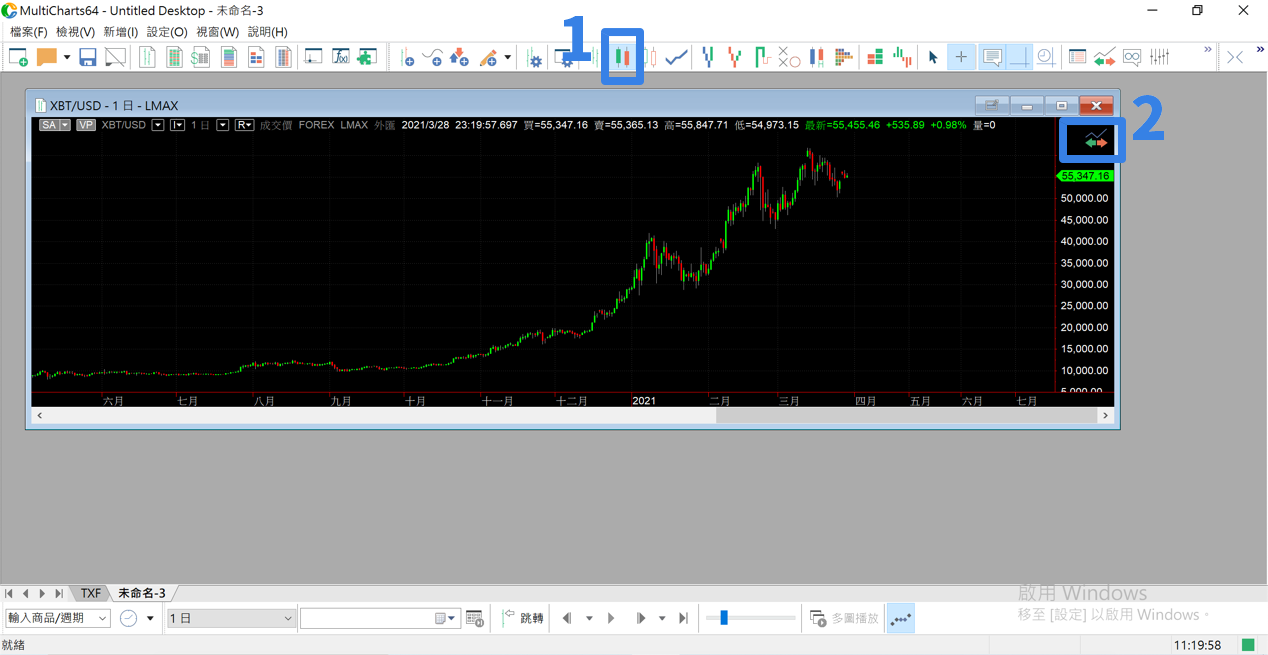This screenshot has width=1268, height=655.
Task: Step playback backward one bar
Action: pos(567,618)
